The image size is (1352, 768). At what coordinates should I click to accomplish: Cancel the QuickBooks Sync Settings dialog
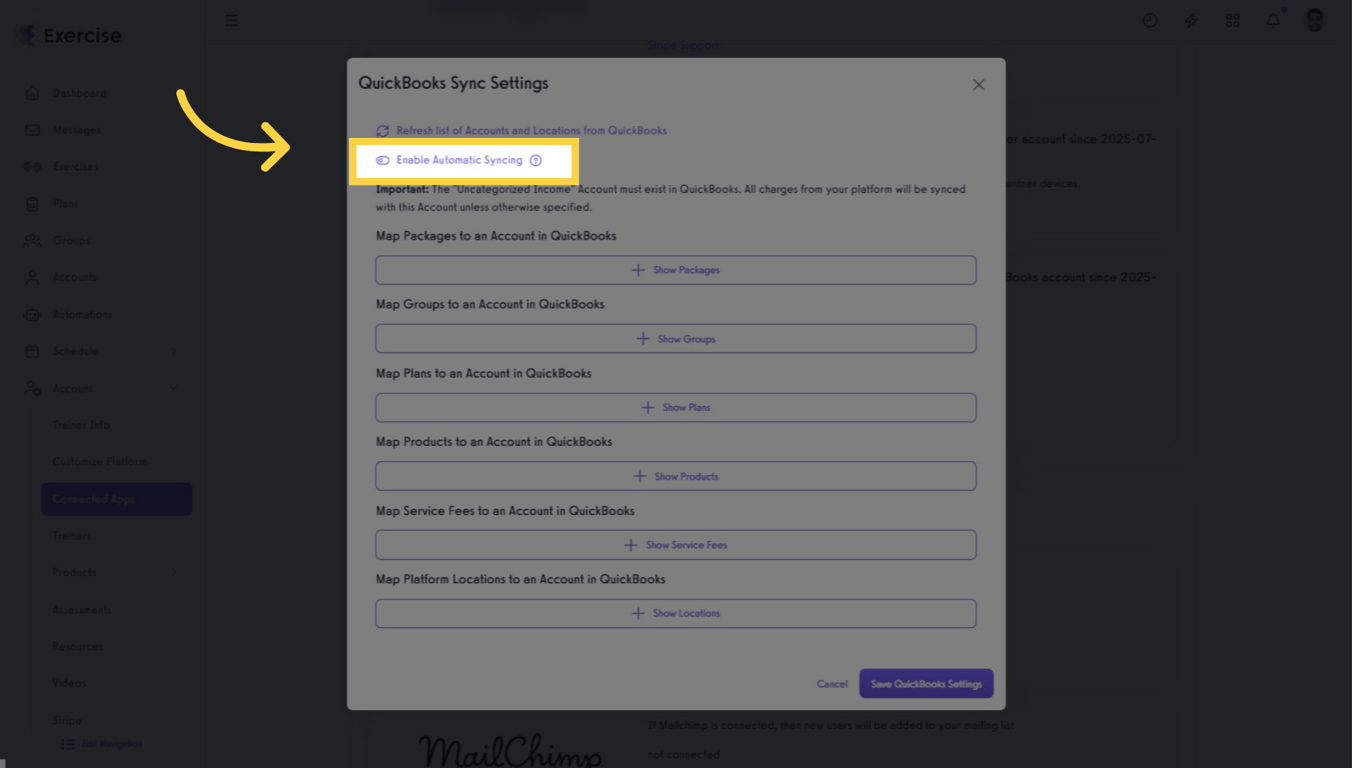[x=831, y=683]
